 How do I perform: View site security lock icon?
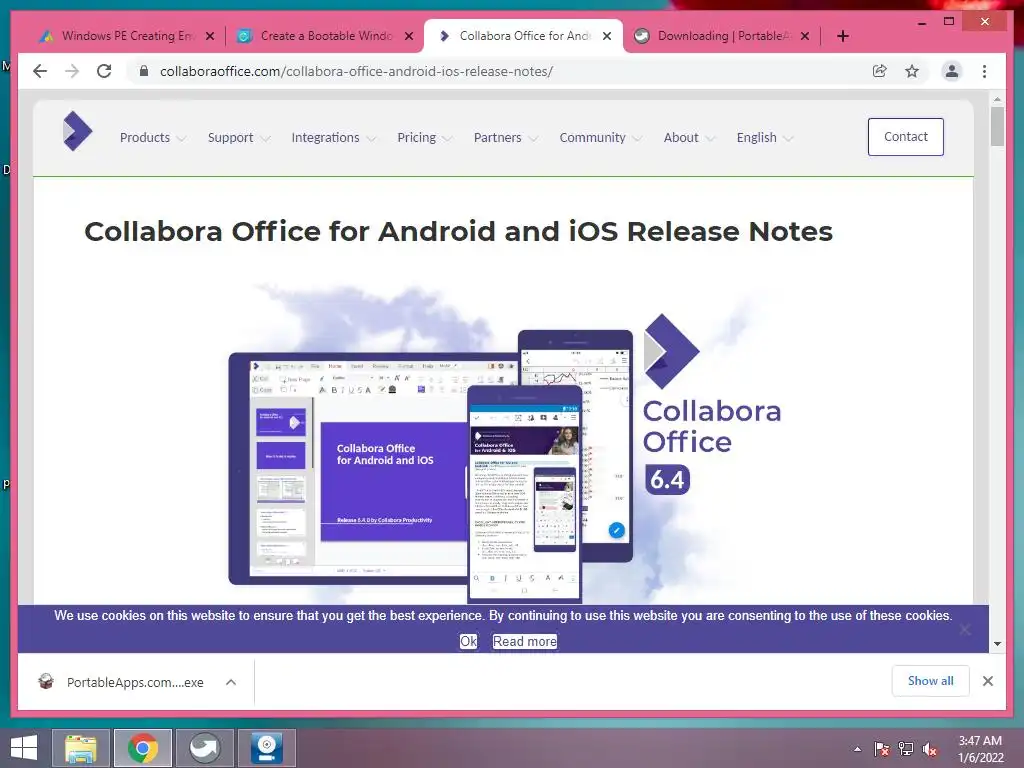(x=144, y=71)
